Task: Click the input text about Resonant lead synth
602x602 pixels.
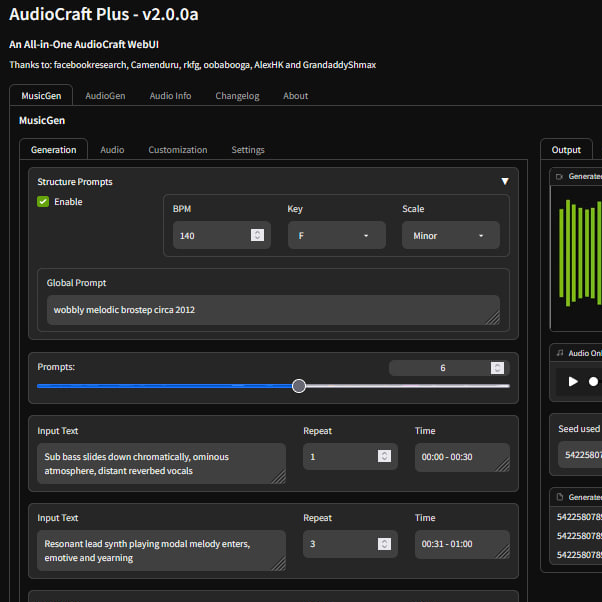Action: click(x=161, y=551)
